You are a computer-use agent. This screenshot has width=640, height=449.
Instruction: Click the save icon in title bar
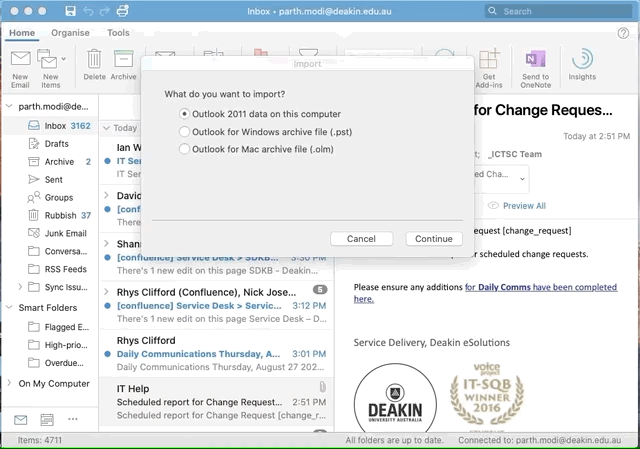[70, 11]
